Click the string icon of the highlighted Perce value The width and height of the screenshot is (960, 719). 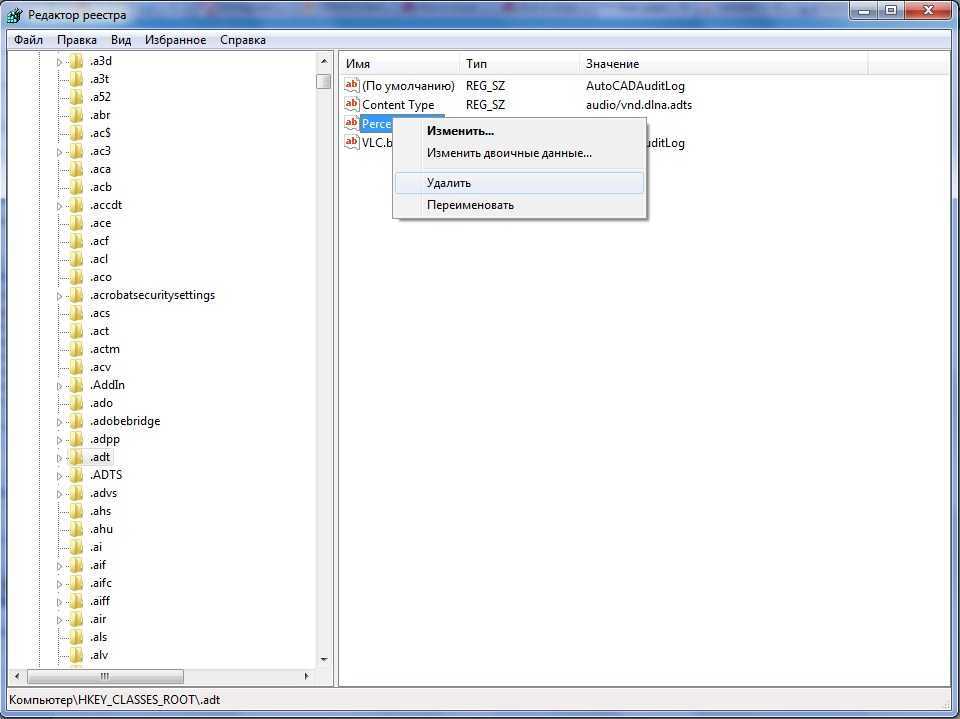pos(351,123)
